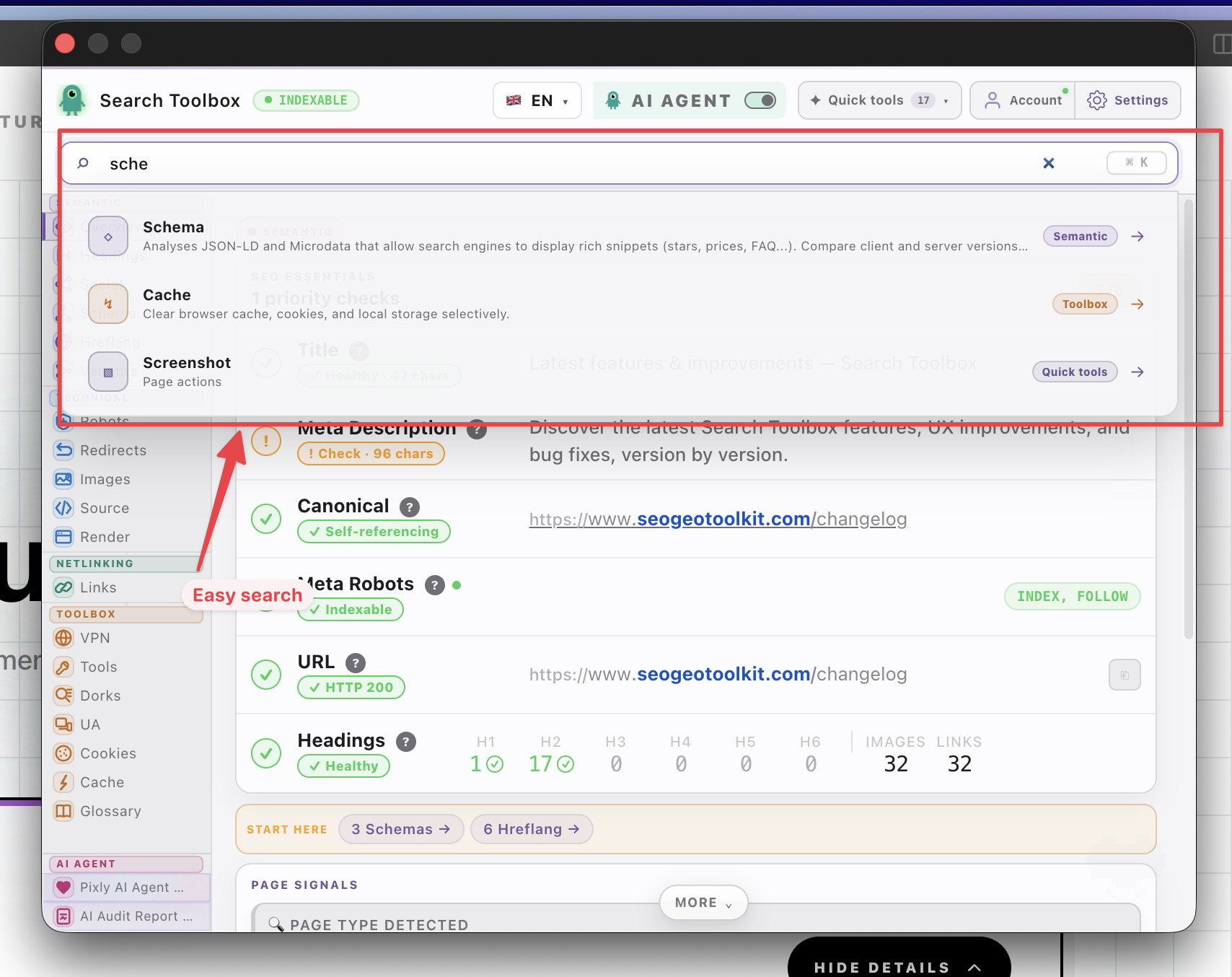Copy the URL with the copy icon

point(1125,675)
